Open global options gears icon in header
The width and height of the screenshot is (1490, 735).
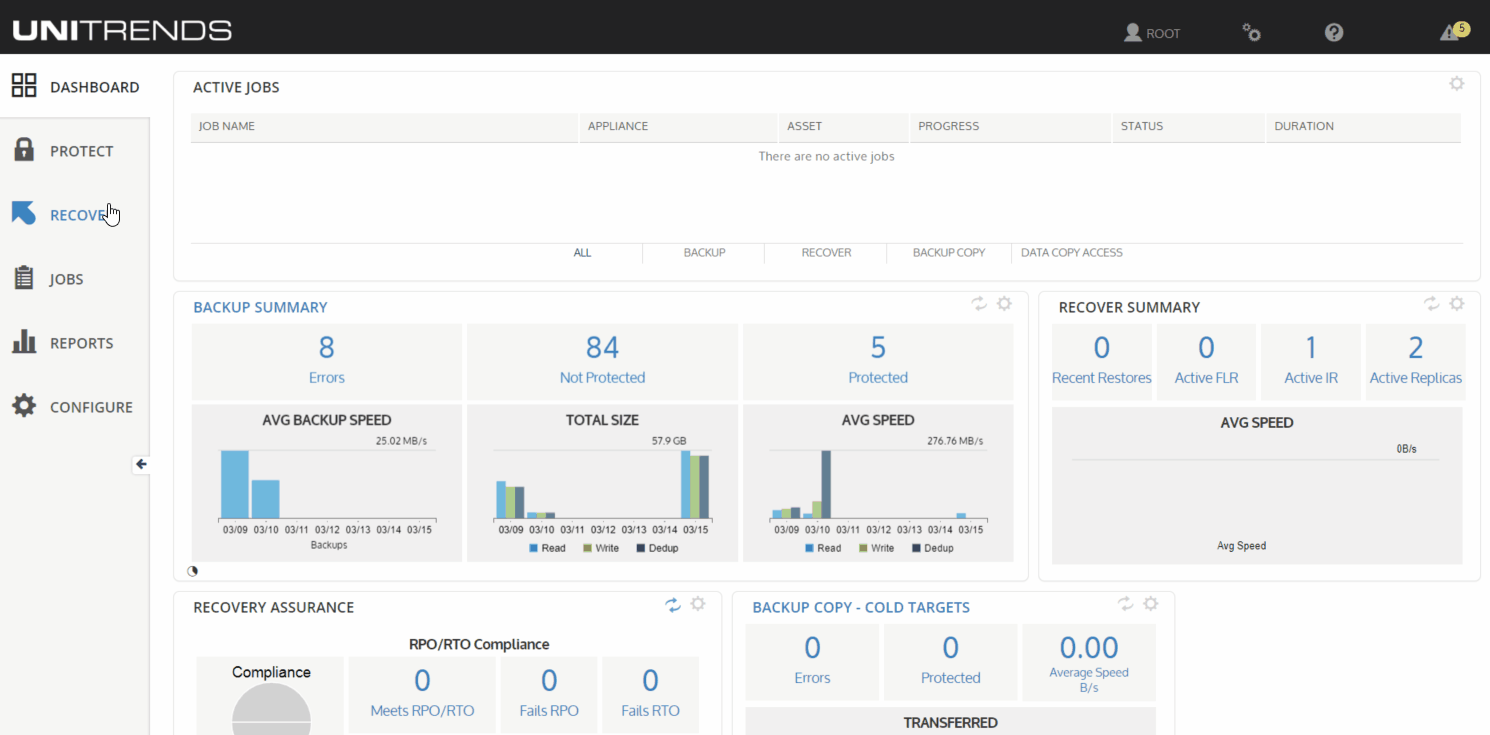[1251, 32]
